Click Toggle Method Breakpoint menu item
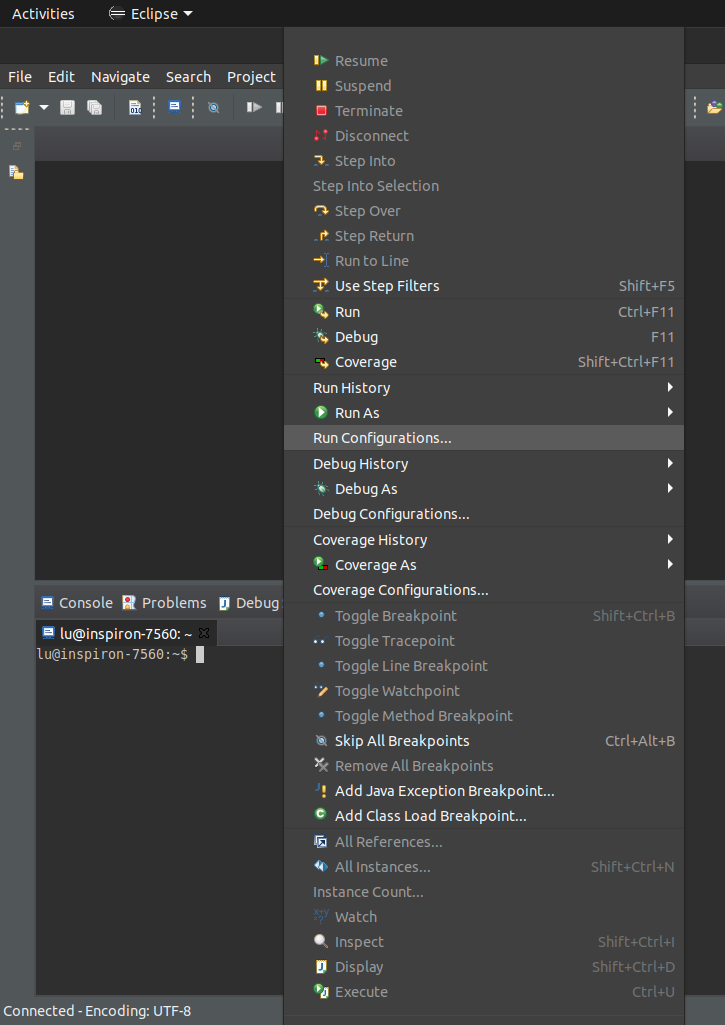 tap(484, 716)
